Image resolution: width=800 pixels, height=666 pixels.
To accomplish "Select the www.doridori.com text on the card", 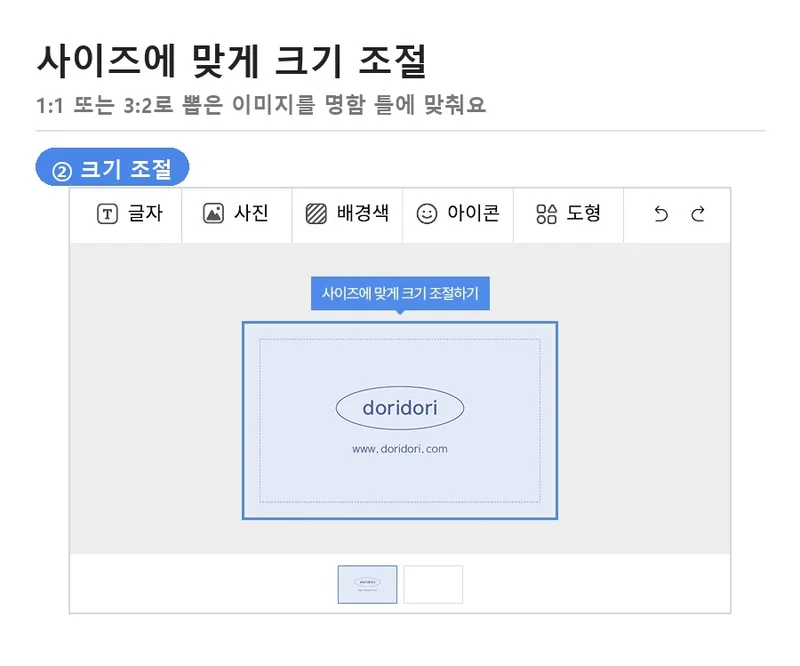I will [400, 449].
